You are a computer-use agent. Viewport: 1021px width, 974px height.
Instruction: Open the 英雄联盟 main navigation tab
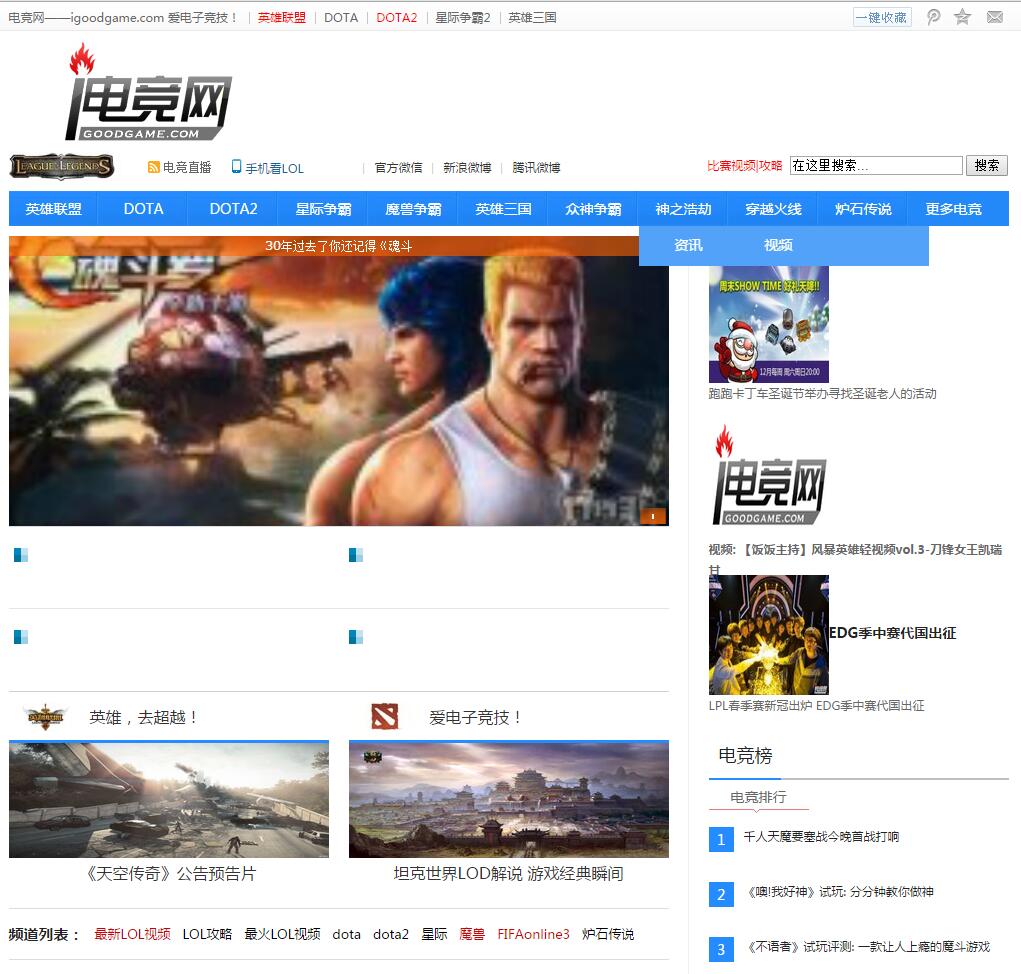click(x=53, y=209)
